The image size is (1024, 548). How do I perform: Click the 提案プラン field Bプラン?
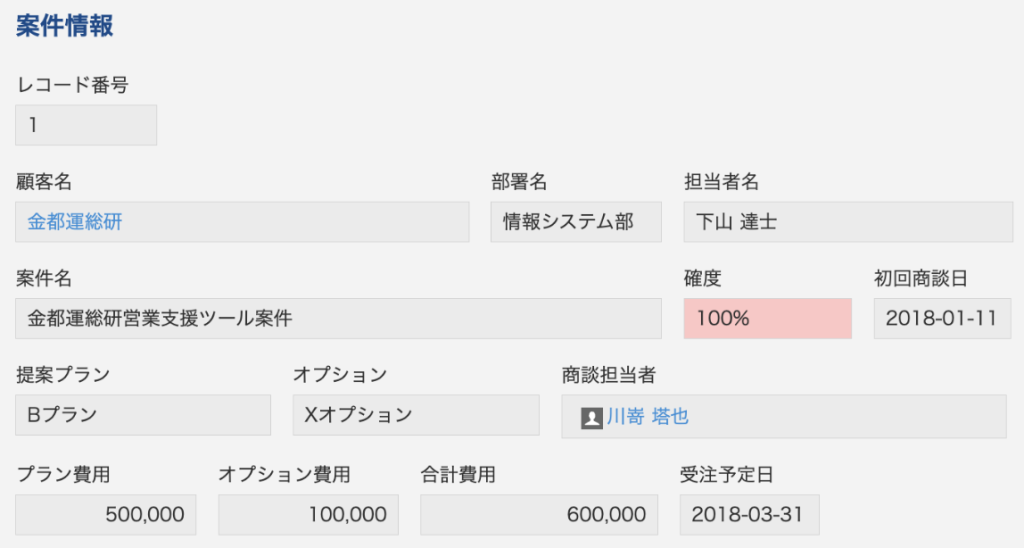point(143,415)
